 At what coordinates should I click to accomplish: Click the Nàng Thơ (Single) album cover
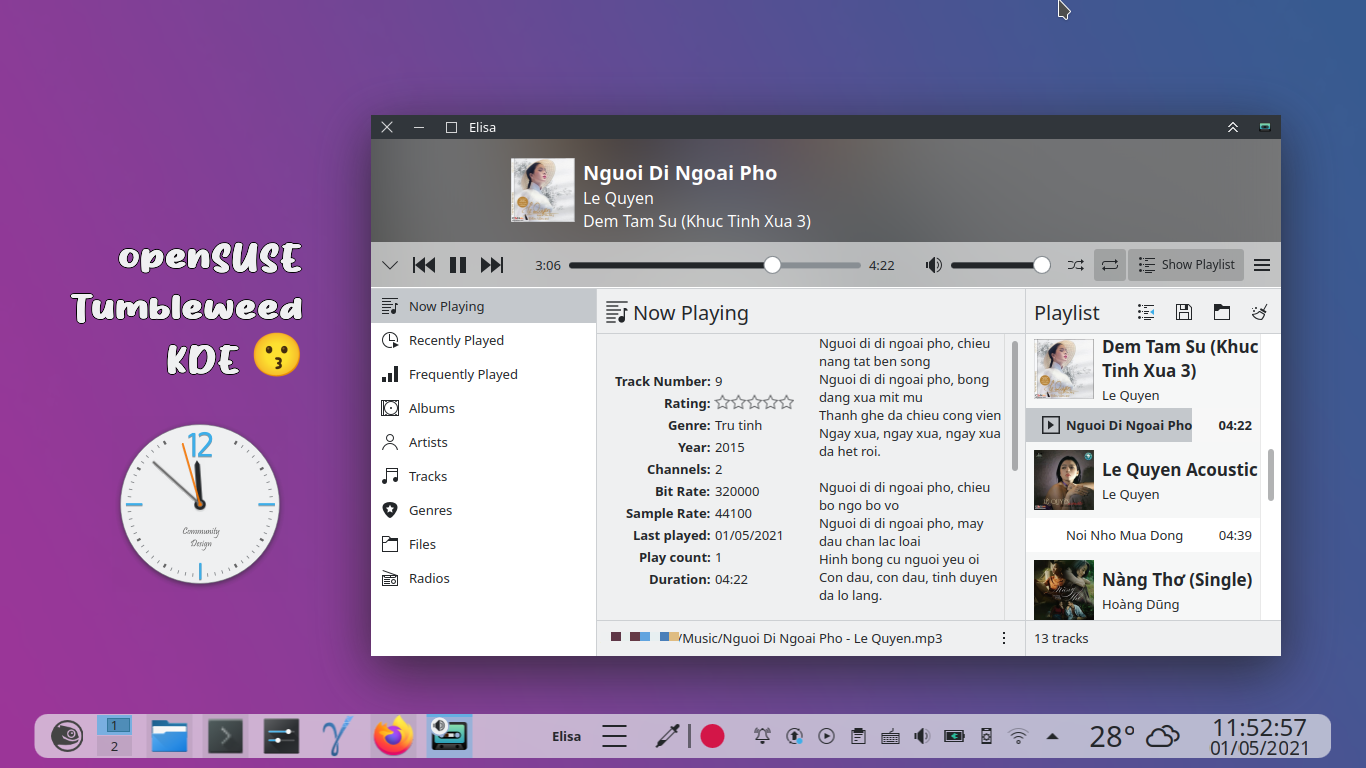click(x=1064, y=590)
